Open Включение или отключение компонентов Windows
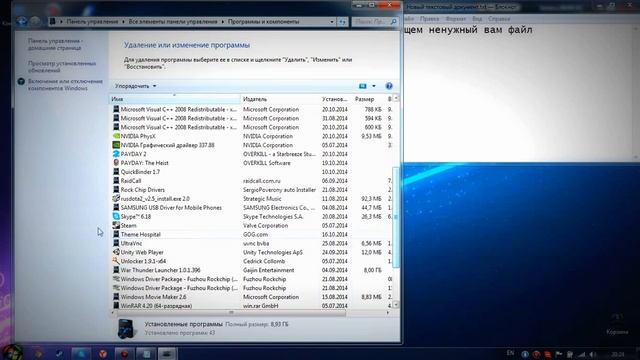This screenshot has width=640, height=360. point(65,84)
